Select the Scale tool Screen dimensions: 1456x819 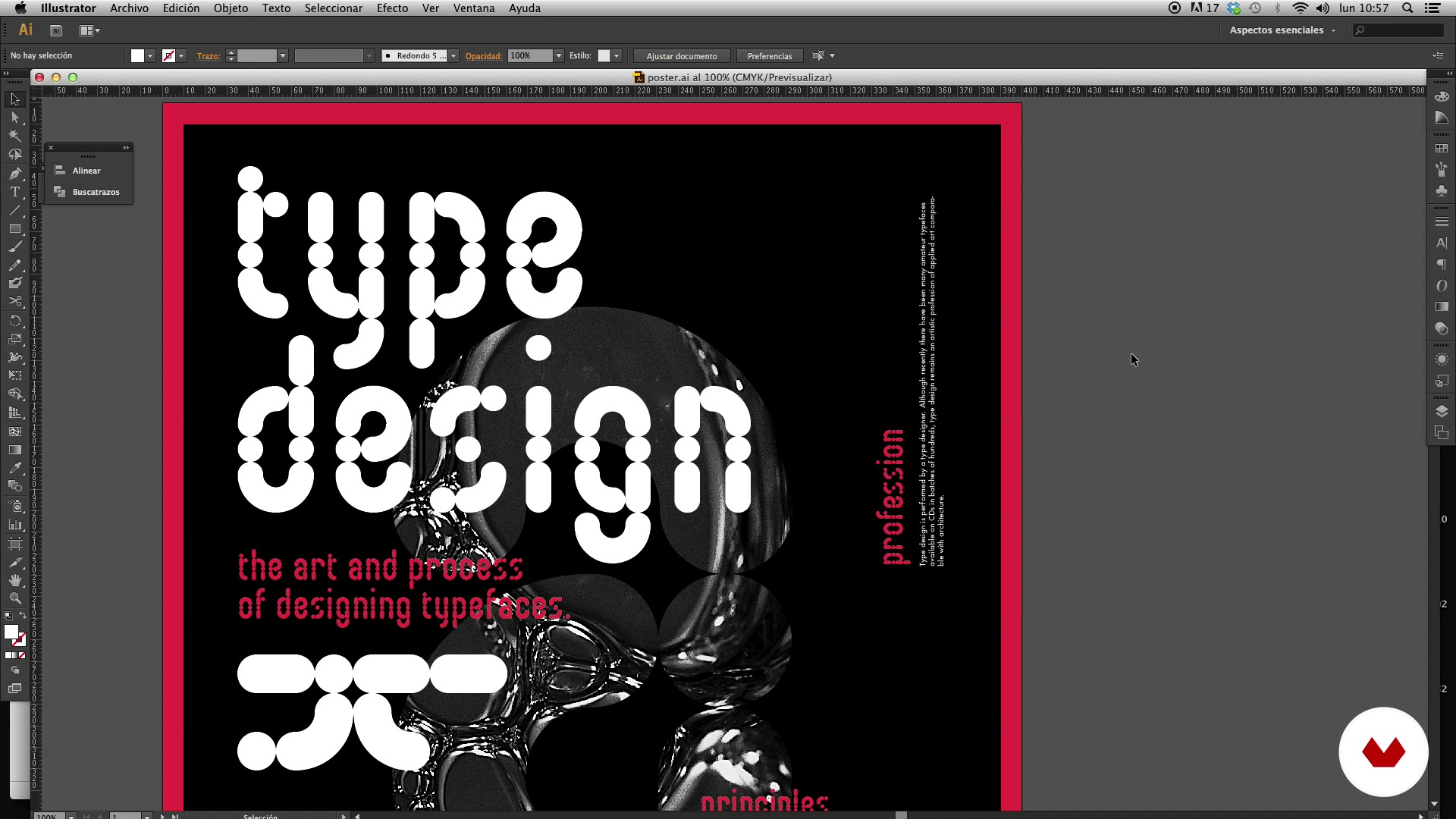(x=15, y=339)
